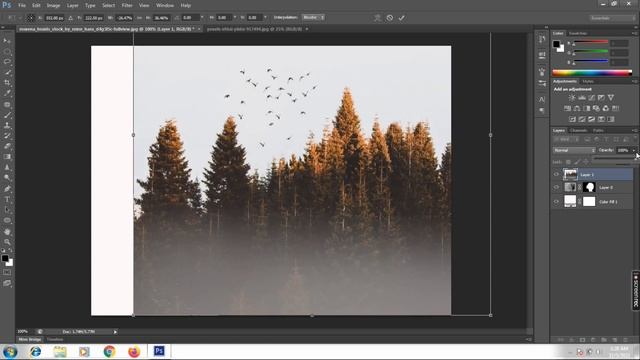Open the Timeline panel tab

click(55, 340)
